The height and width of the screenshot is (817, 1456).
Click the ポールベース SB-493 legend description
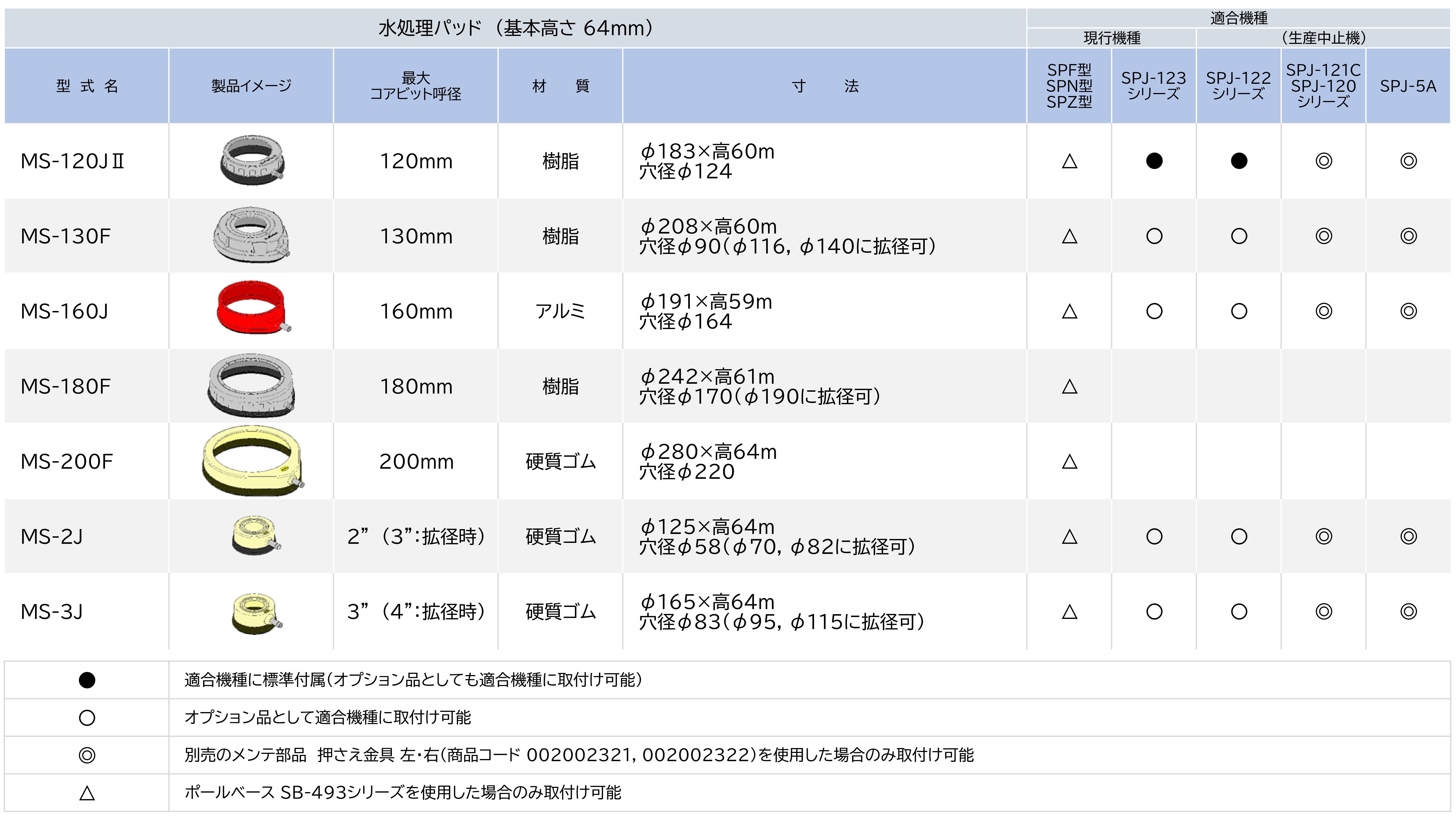[x=402, y=793]
